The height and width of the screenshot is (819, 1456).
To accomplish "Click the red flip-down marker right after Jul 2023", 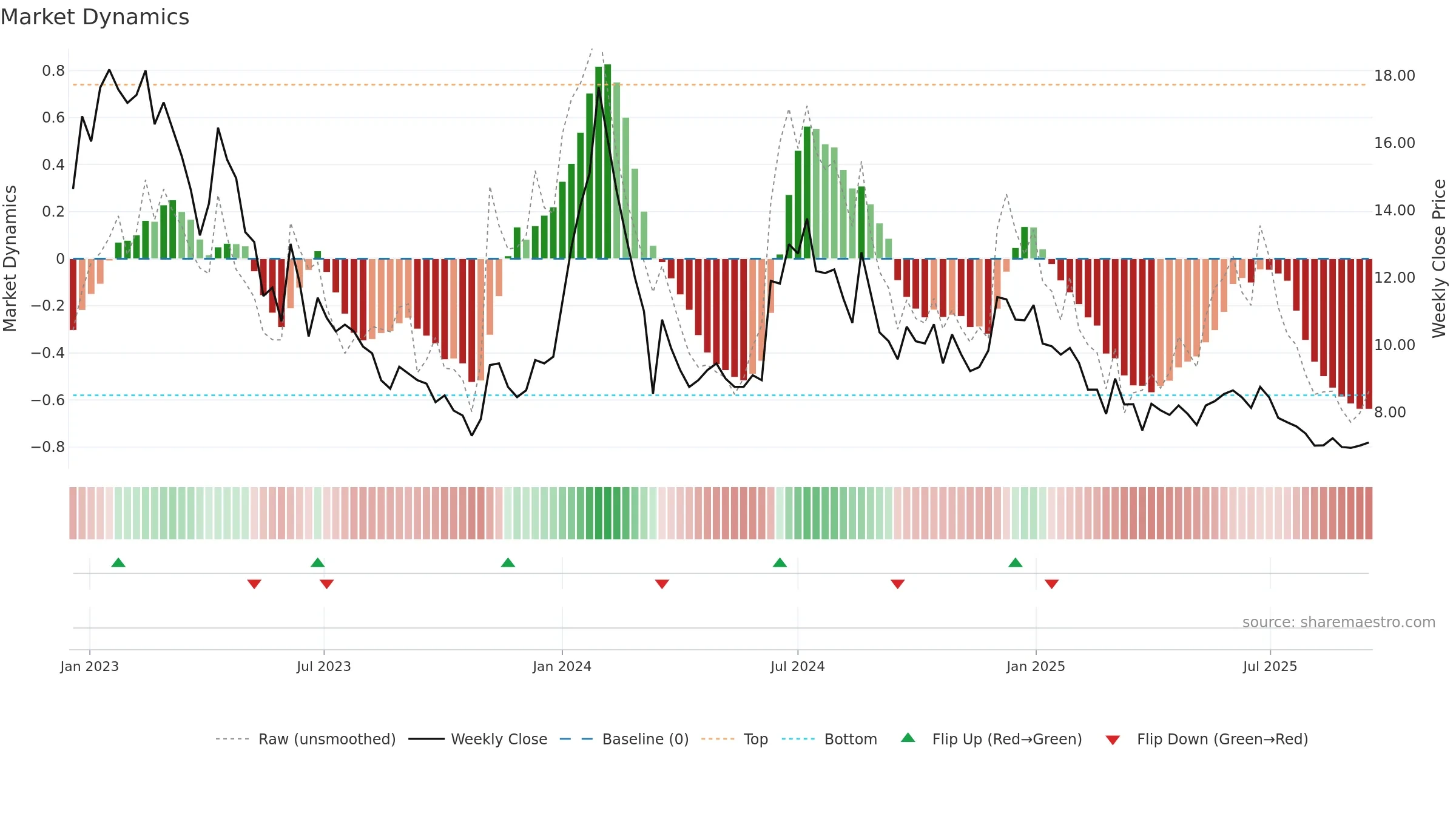I will click(326, 584).
